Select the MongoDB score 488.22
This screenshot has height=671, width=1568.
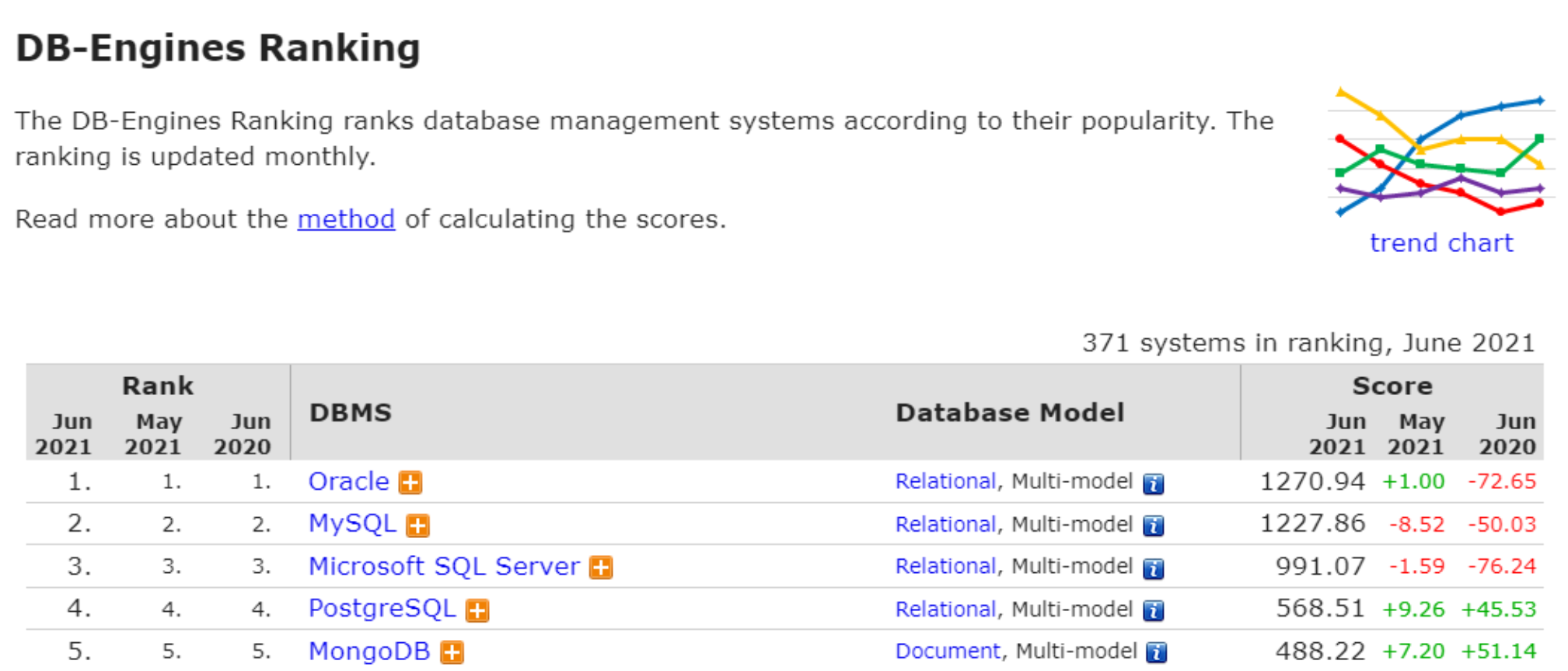1320,651
